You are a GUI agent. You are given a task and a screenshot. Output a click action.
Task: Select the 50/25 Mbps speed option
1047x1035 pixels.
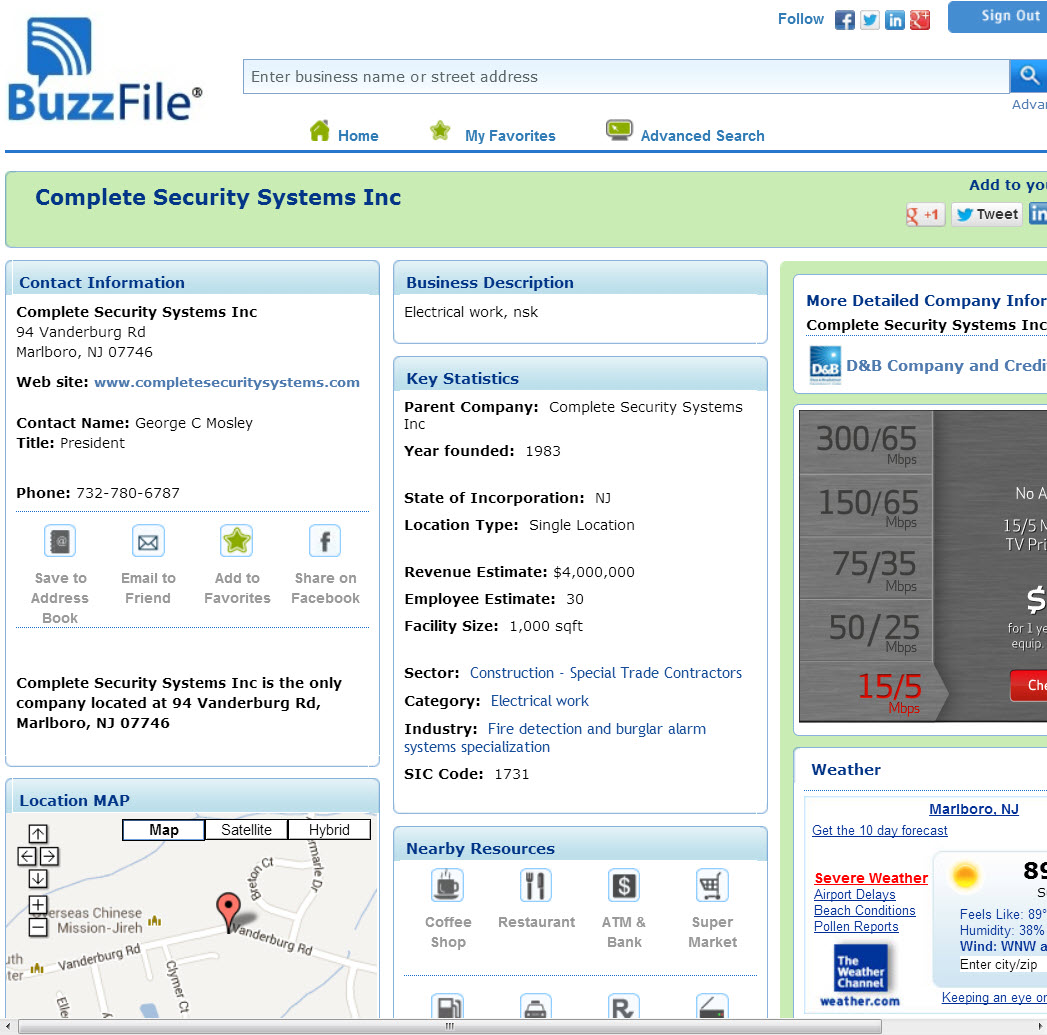[x=866, y=630]
